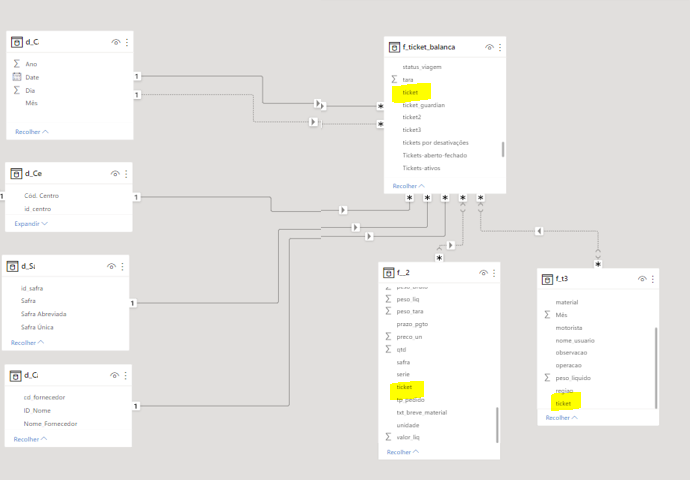Select the prazo_pgto field
The height and width of the screenshot is (480, 690).
(412, 324)
